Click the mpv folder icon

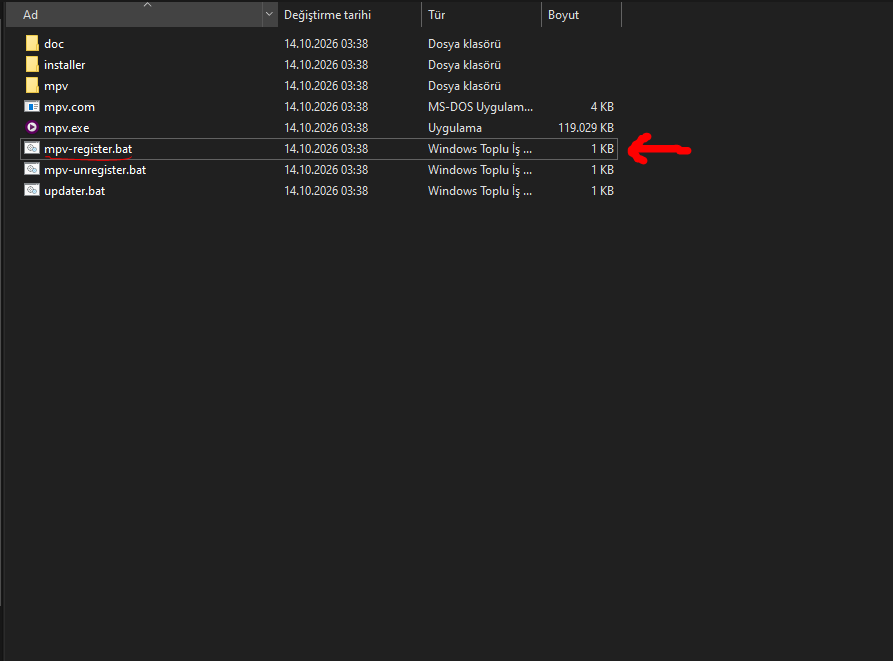(32, 85)
